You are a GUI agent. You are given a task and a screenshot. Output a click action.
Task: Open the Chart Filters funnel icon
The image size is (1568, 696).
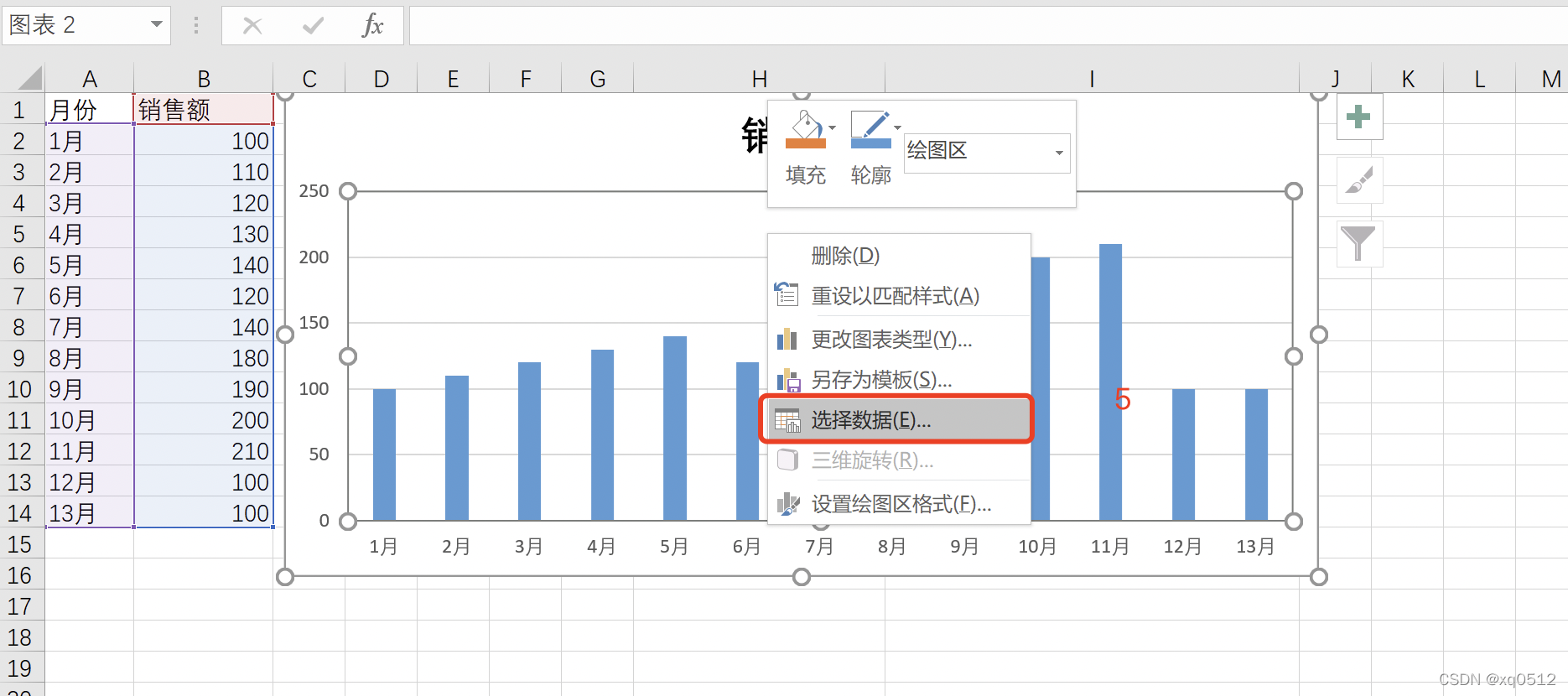tap(1359, 244)
